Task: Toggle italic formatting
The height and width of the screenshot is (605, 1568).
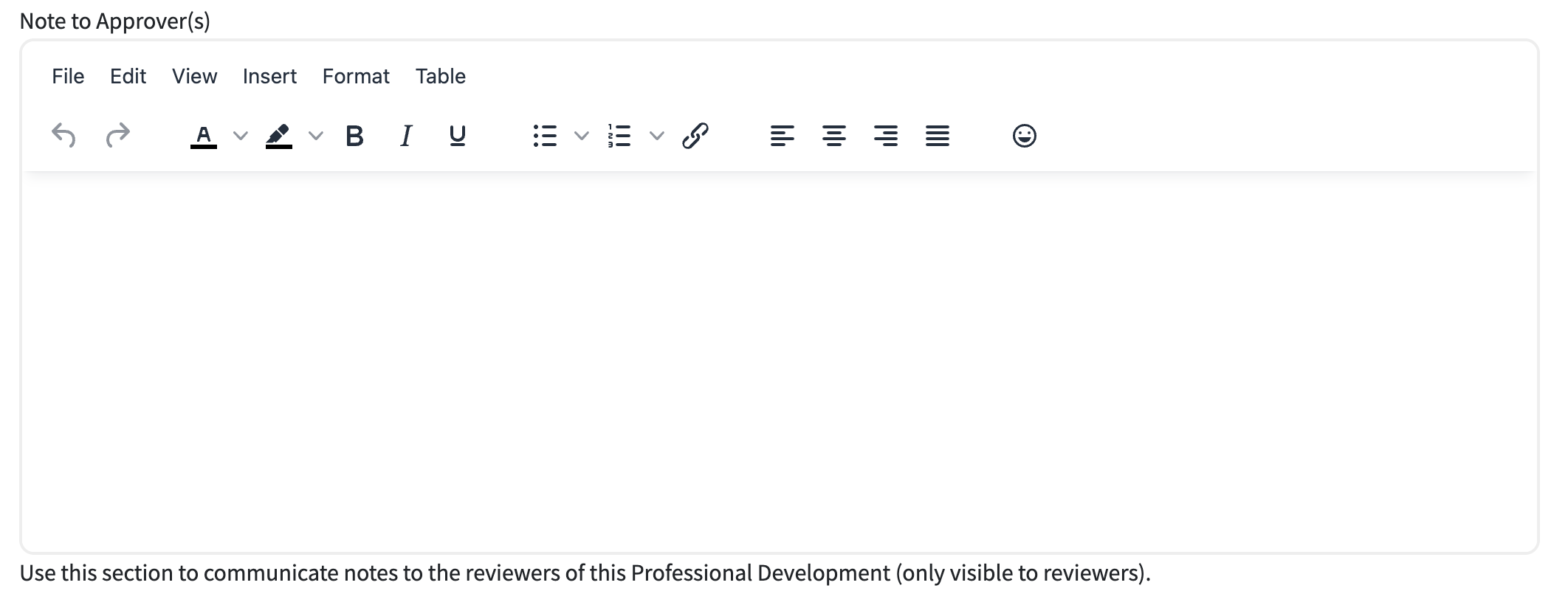Action: pos(405,136)
